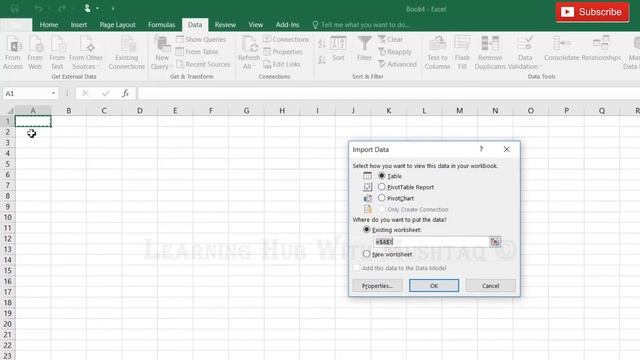This screenshot has width=640, height=360.
Task: Click Edit Links in ribbon
Action: click(x=282, y=64)
